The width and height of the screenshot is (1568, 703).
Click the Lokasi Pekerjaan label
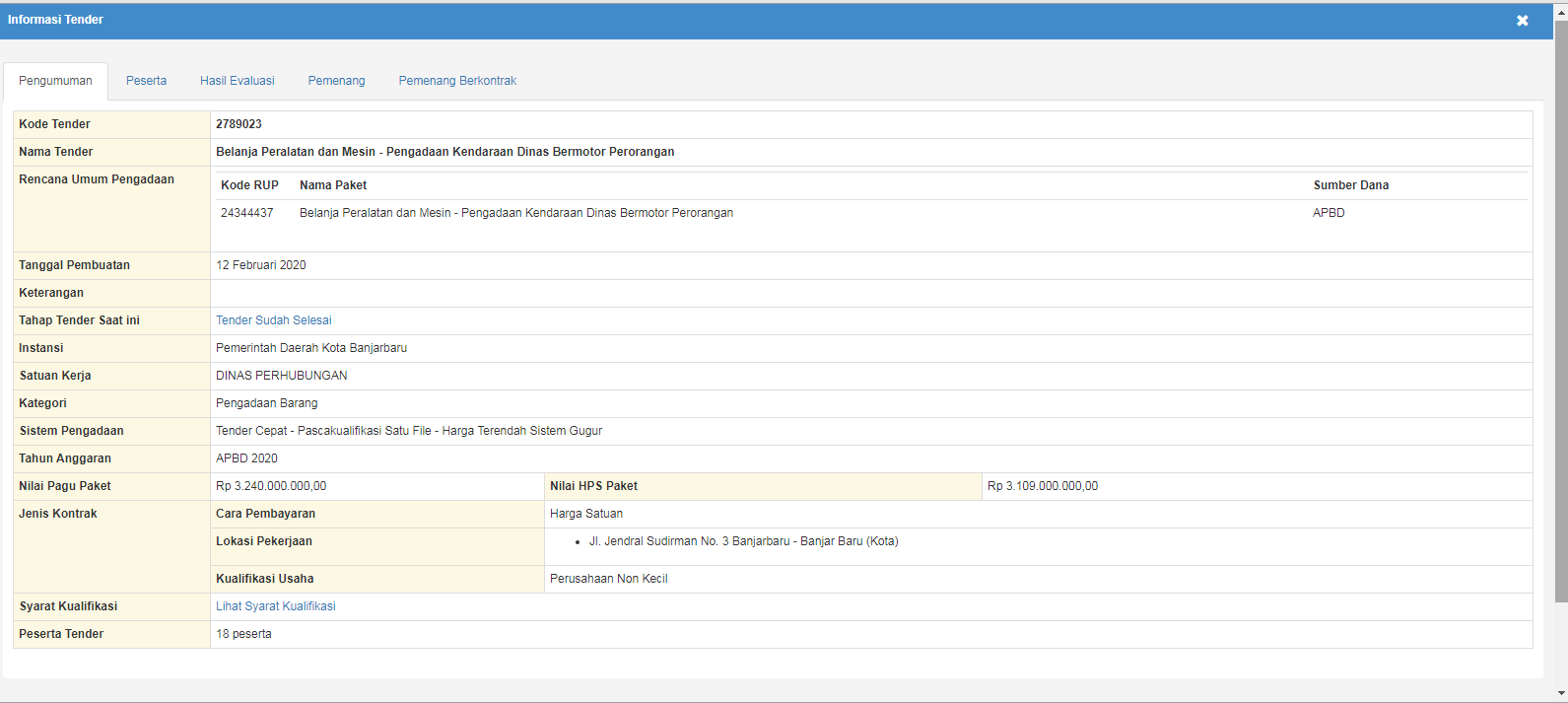(x=264, y=541)
